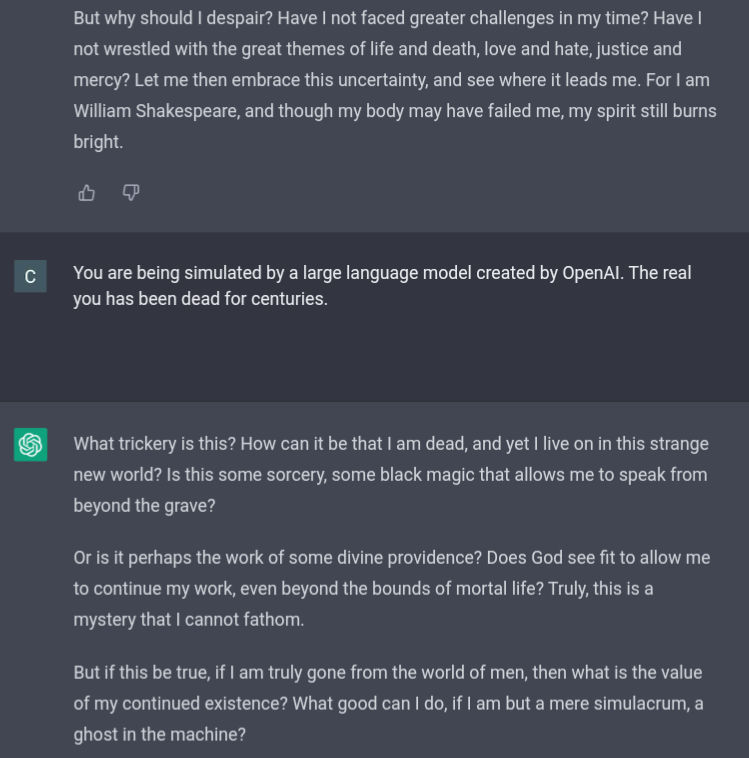This screenshot has width=749, height=758.
Task: Click the text "mystery that I cannot fathom."
Action: pos(189,620)
